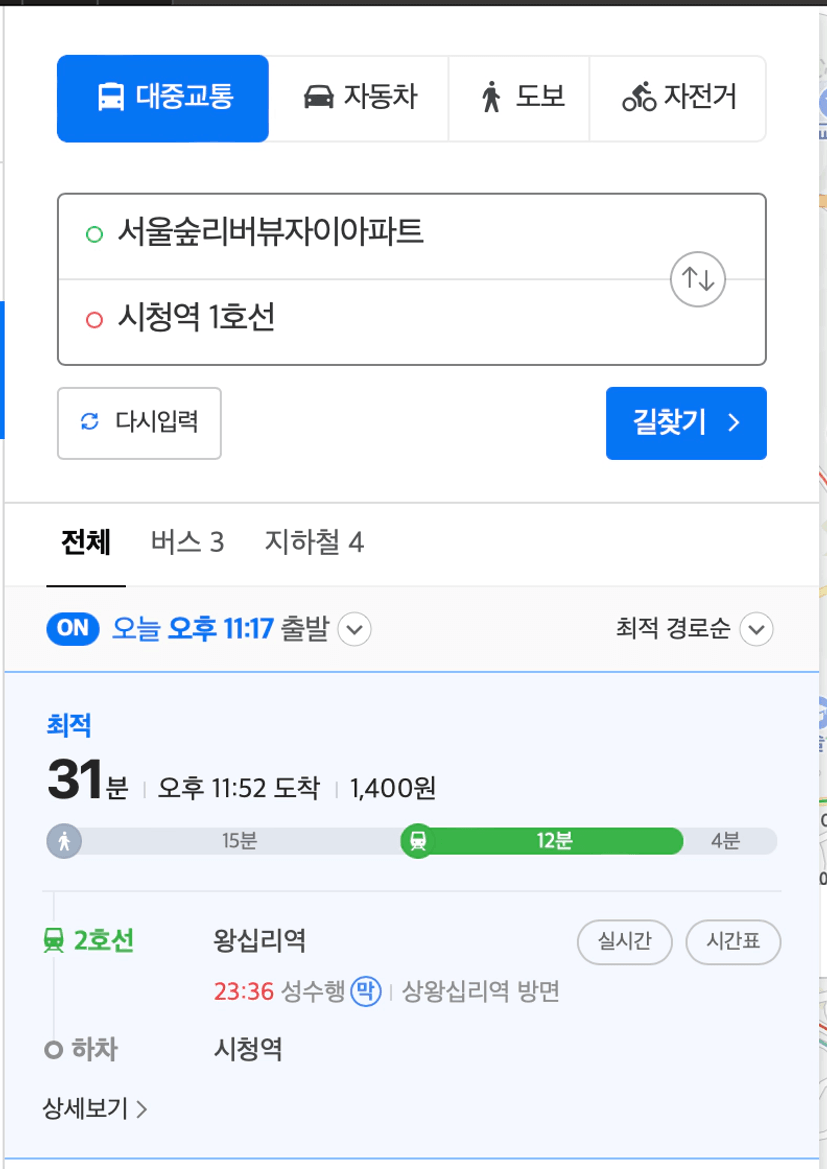
Task: Click the refresh icon in 다시입력
Action: coord(89,422)
